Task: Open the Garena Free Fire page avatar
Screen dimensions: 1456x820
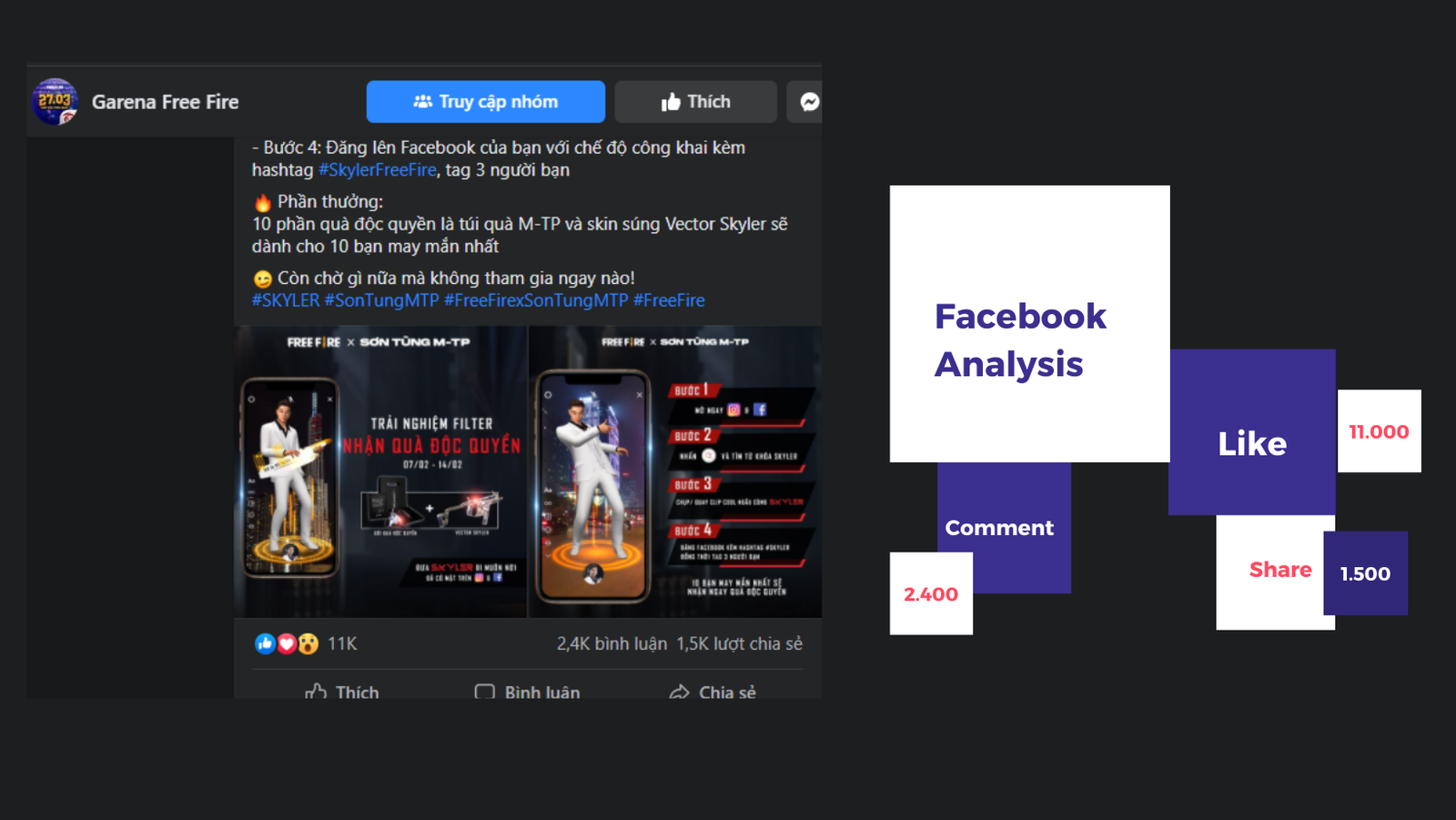Action: (55, 101)
